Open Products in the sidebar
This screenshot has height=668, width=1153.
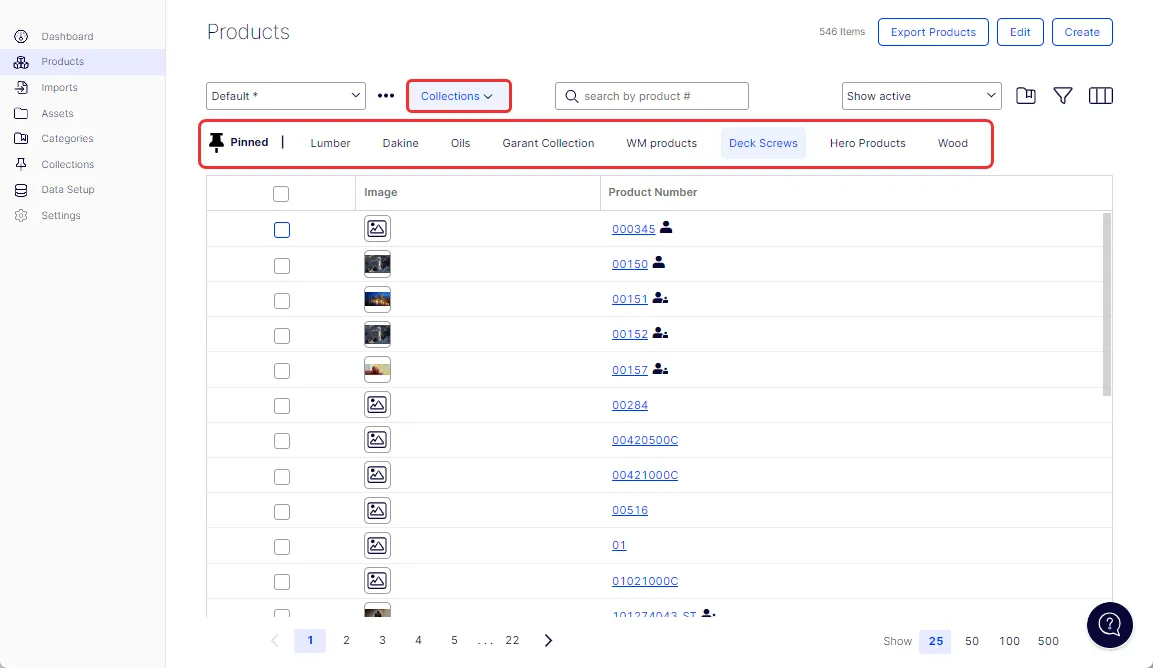[x=82, y=62]
